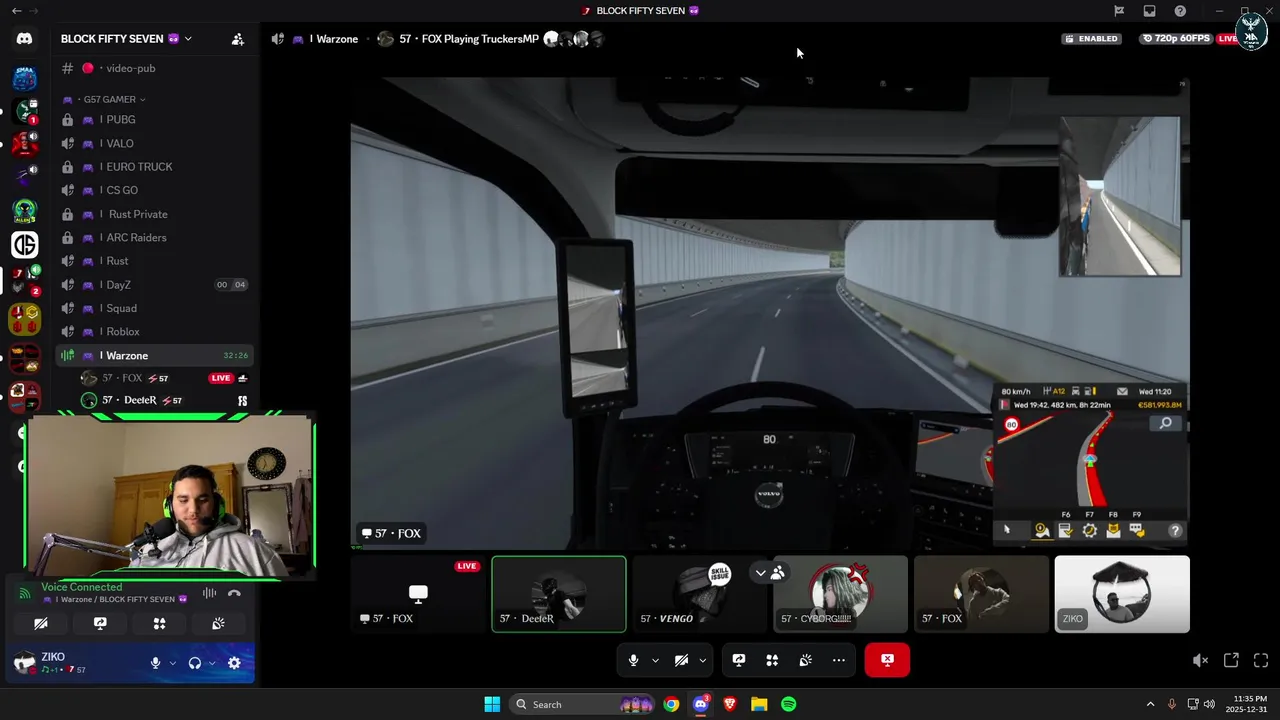The image size is (1280, 720).
Task: Click the ENABLED status badge in the header
Action: [1091, 39]
